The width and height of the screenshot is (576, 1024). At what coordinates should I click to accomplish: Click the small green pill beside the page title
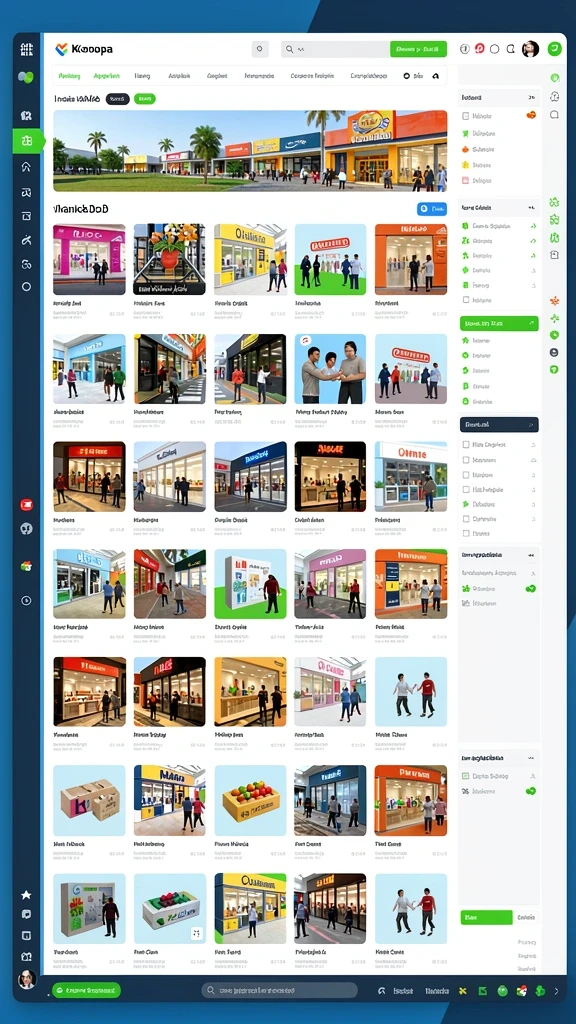(144, 99)
